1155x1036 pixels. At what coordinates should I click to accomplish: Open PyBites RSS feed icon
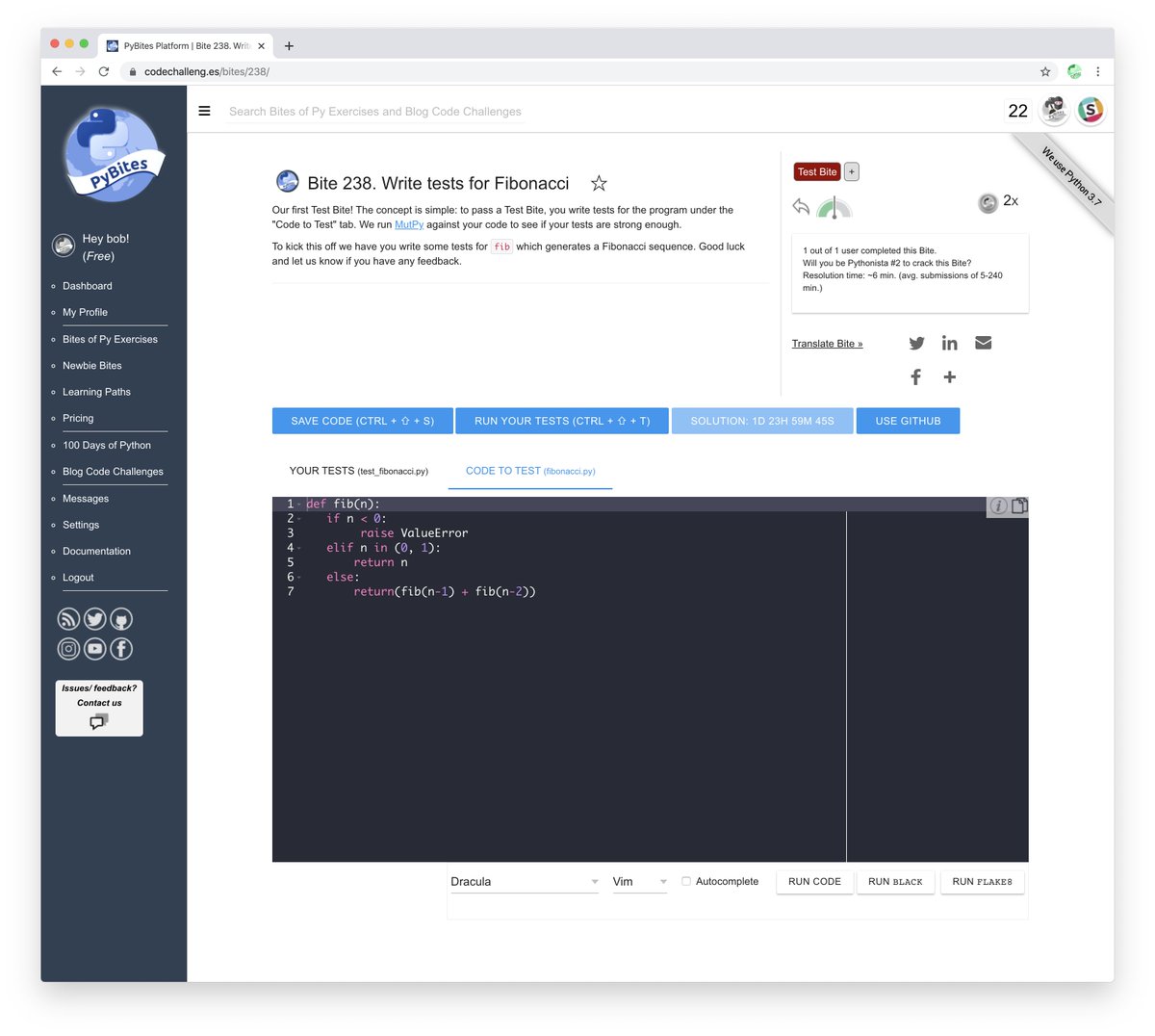click(68, 619)
